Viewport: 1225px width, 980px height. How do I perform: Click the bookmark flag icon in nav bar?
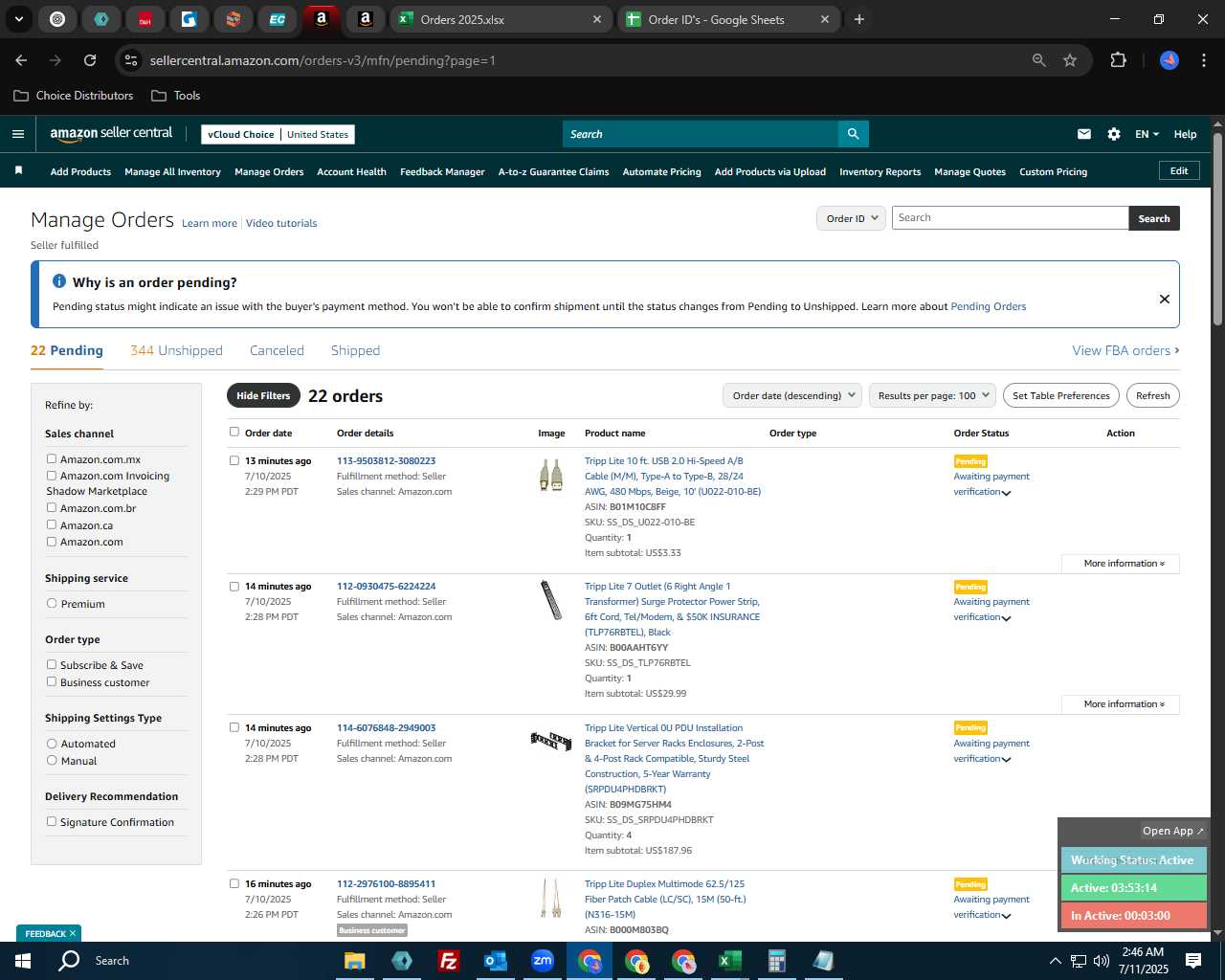click(x=18, y=171)
